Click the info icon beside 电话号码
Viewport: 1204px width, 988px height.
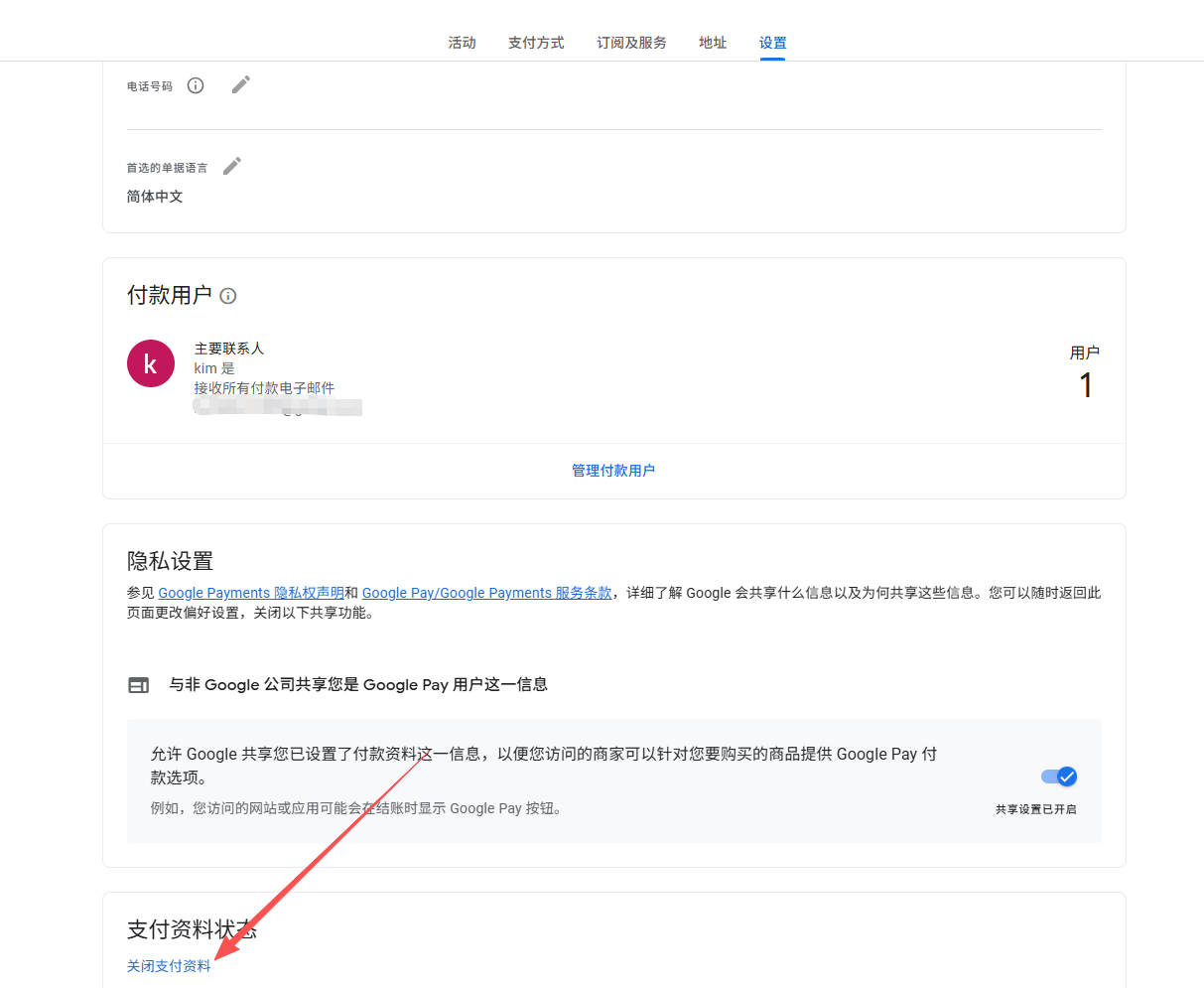196,85
